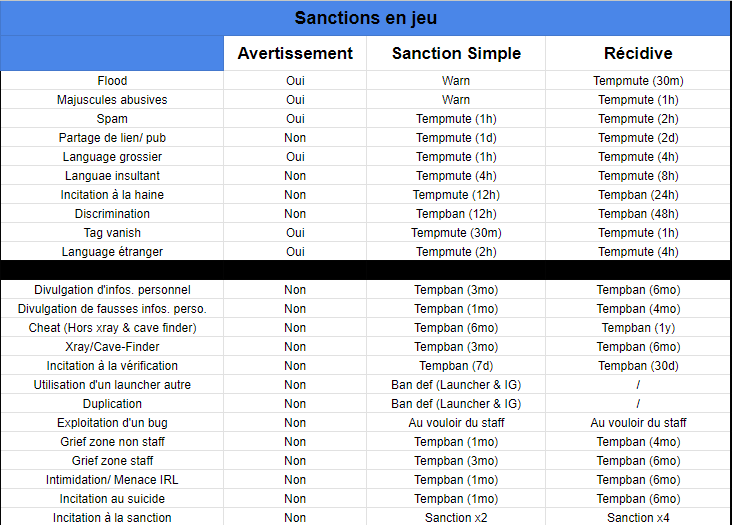
Task: Click 'Tempban (7d)' for Incitation à la vérification
Action: [456, 366]
